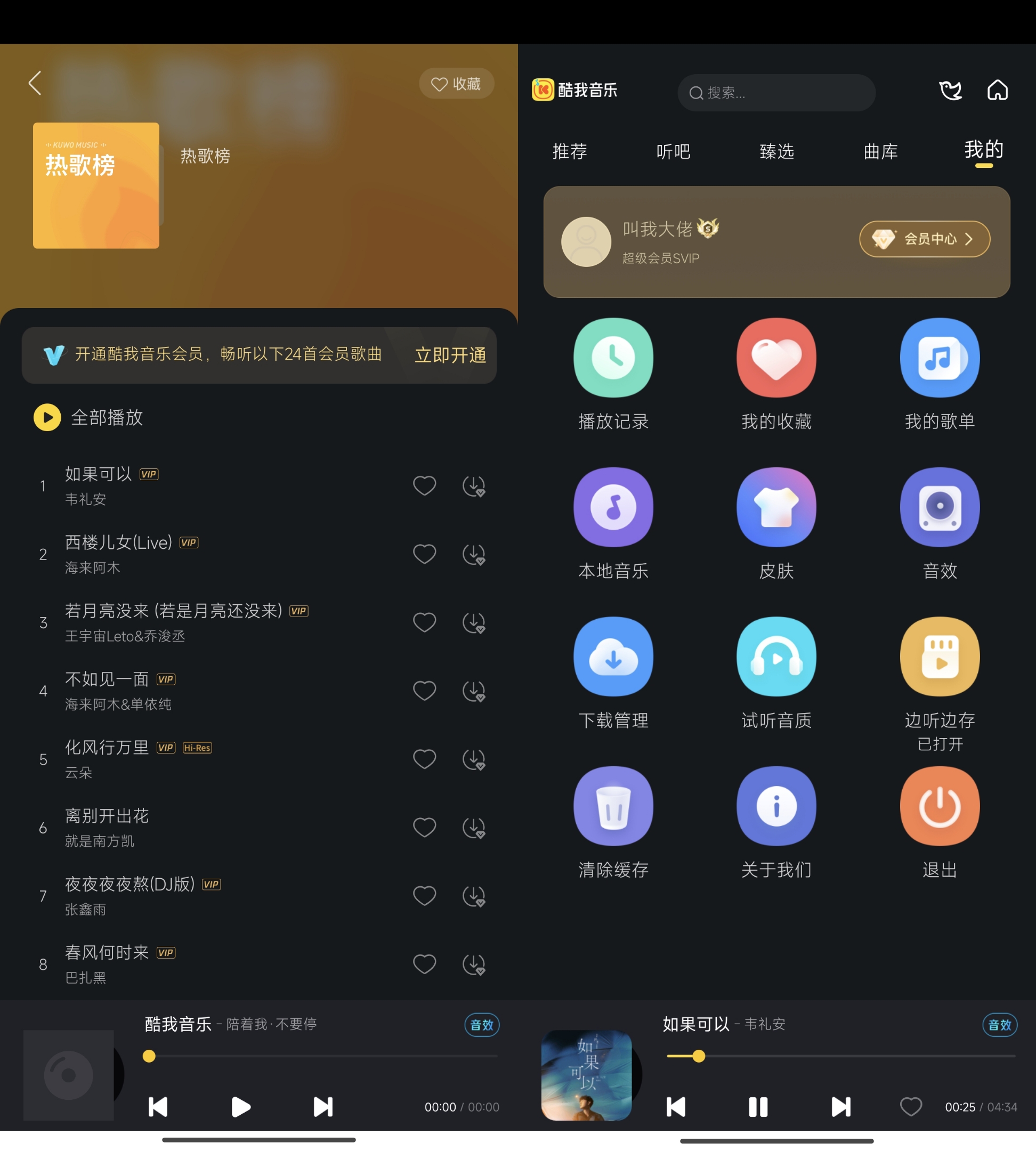Click 会员中心 to open VIP center
The height and width of the screenshot is (1151, 1036).
click(921, 239)
